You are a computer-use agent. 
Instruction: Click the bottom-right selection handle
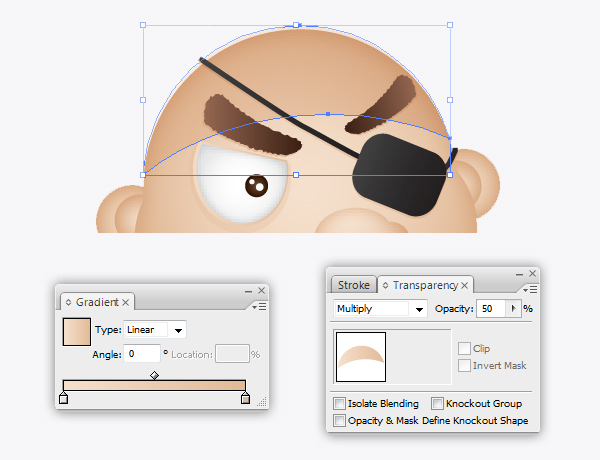[450, 175]
